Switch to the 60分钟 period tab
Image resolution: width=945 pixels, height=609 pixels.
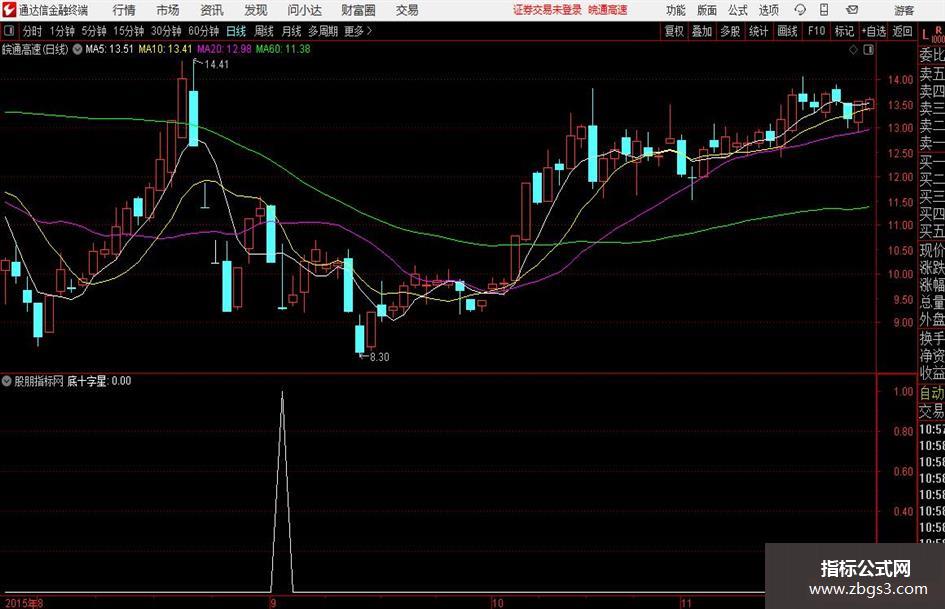(x=203, y=31)
